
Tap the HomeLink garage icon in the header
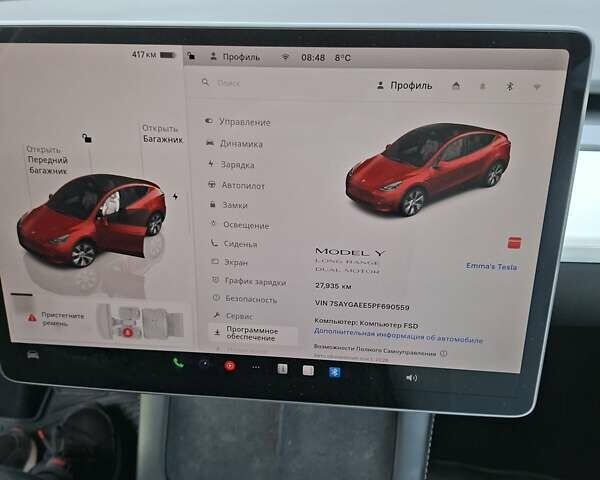click(x=456, y=86)
